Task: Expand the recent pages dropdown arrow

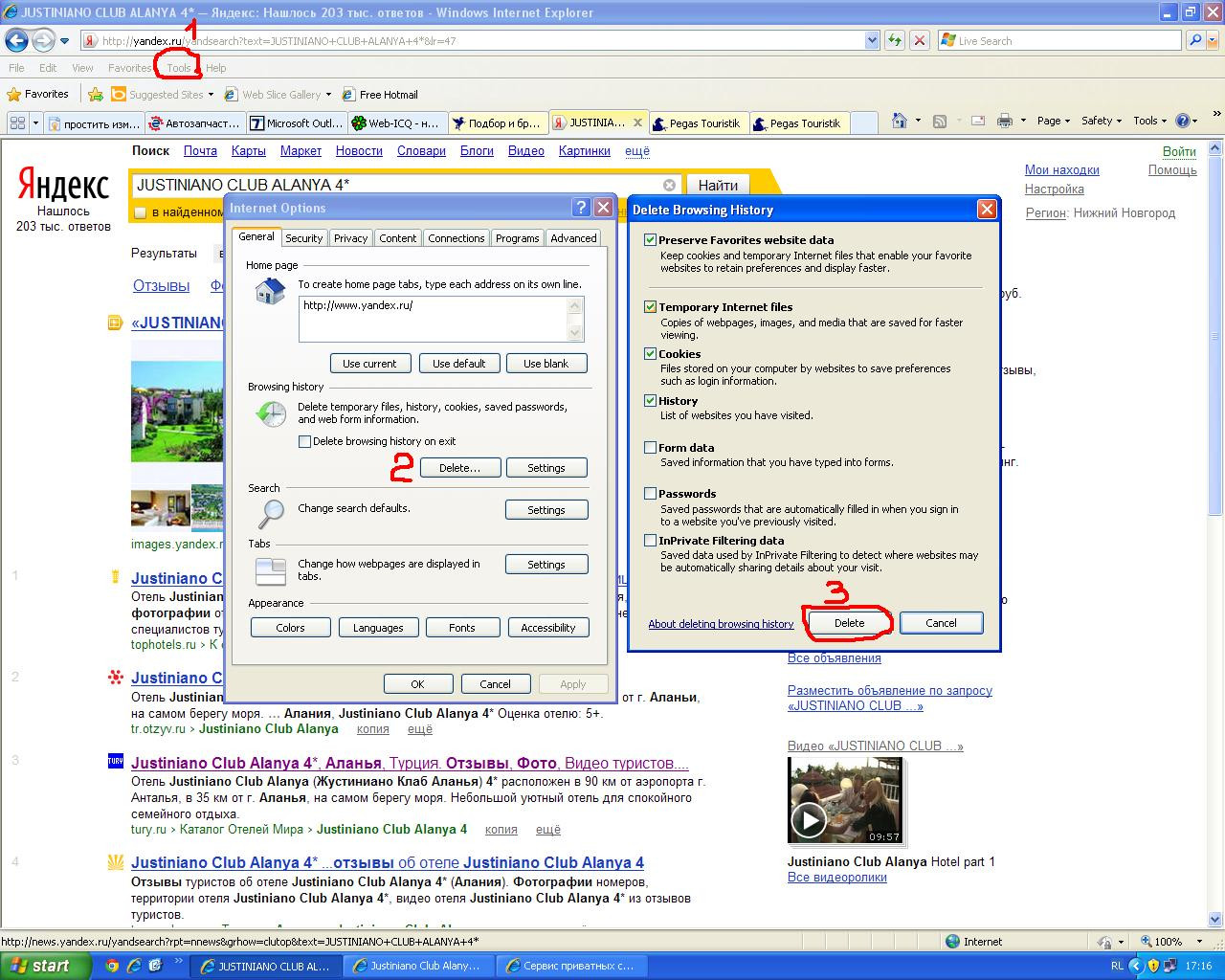Action: pyautogui.click(x=64, y=41)
